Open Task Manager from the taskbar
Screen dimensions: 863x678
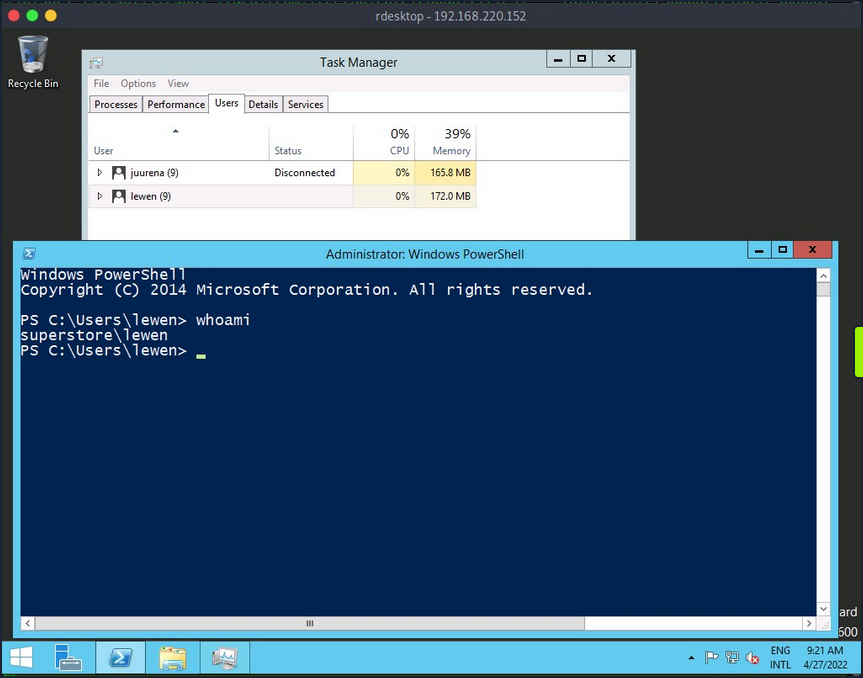[224, 657]
